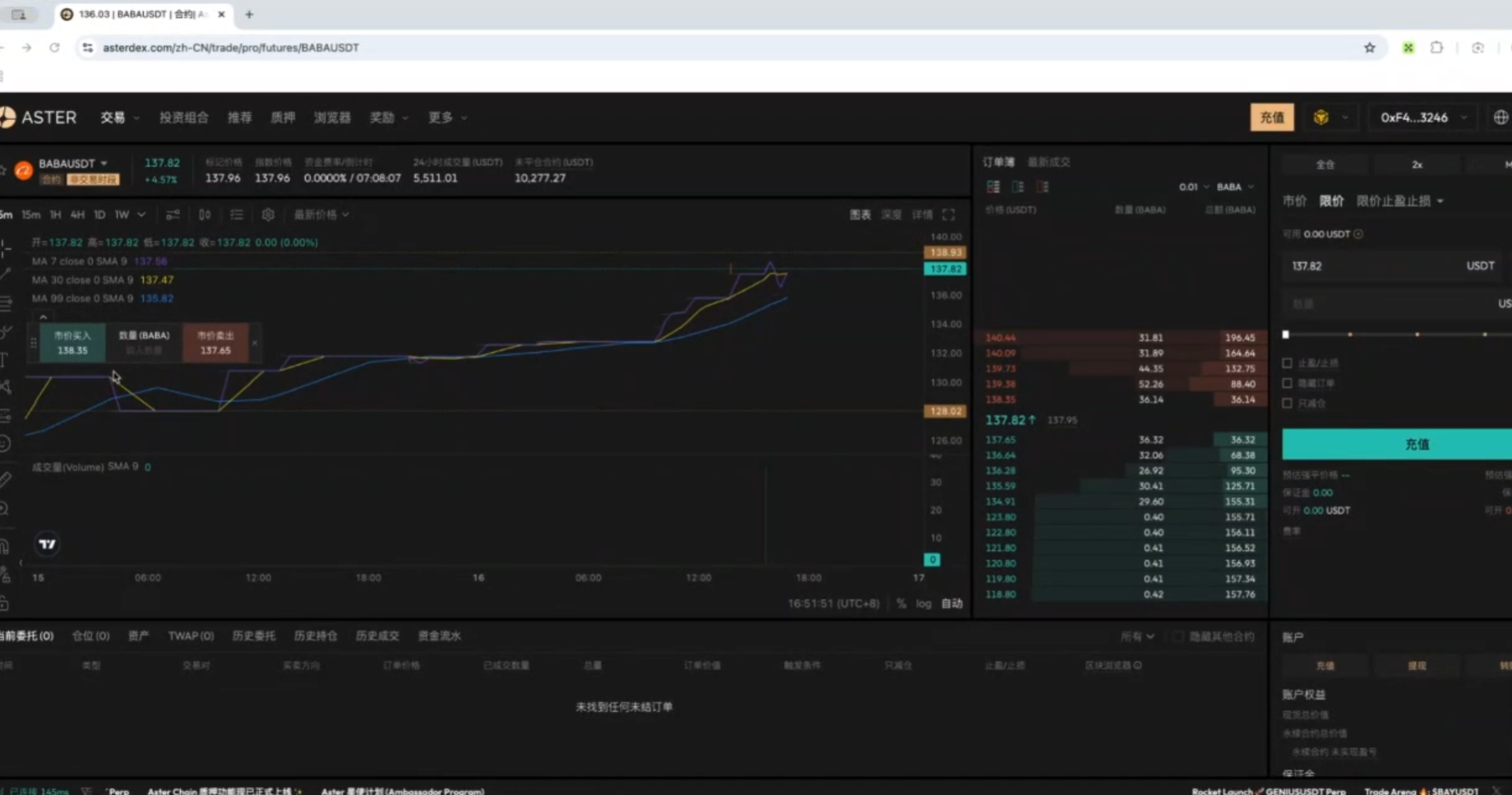Open the indicators sliders icon on chart toolbar
Screen dimensions: 1512x795
tap(173, 215)
